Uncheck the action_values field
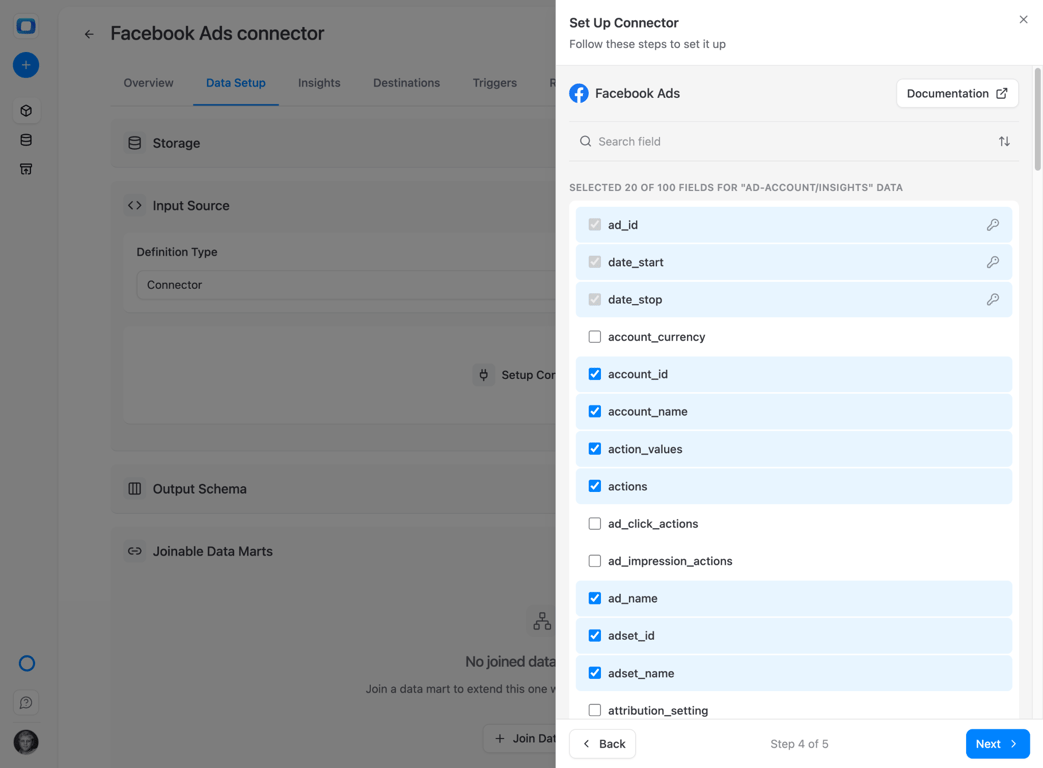Viewport: 1043px width, 768px height. click(x=595, y=449)
